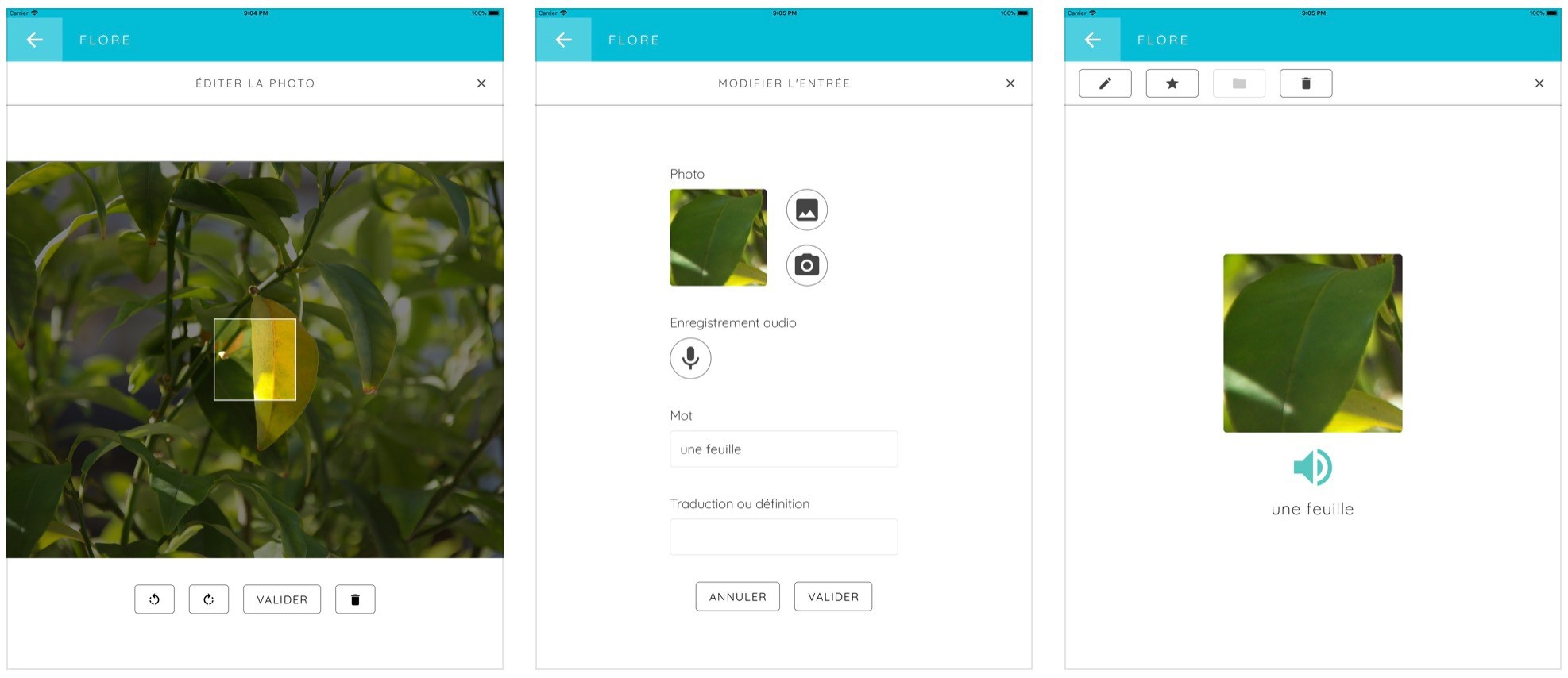Delete the entry via top toolbar trash
1568x678 pixels.
1306,83
